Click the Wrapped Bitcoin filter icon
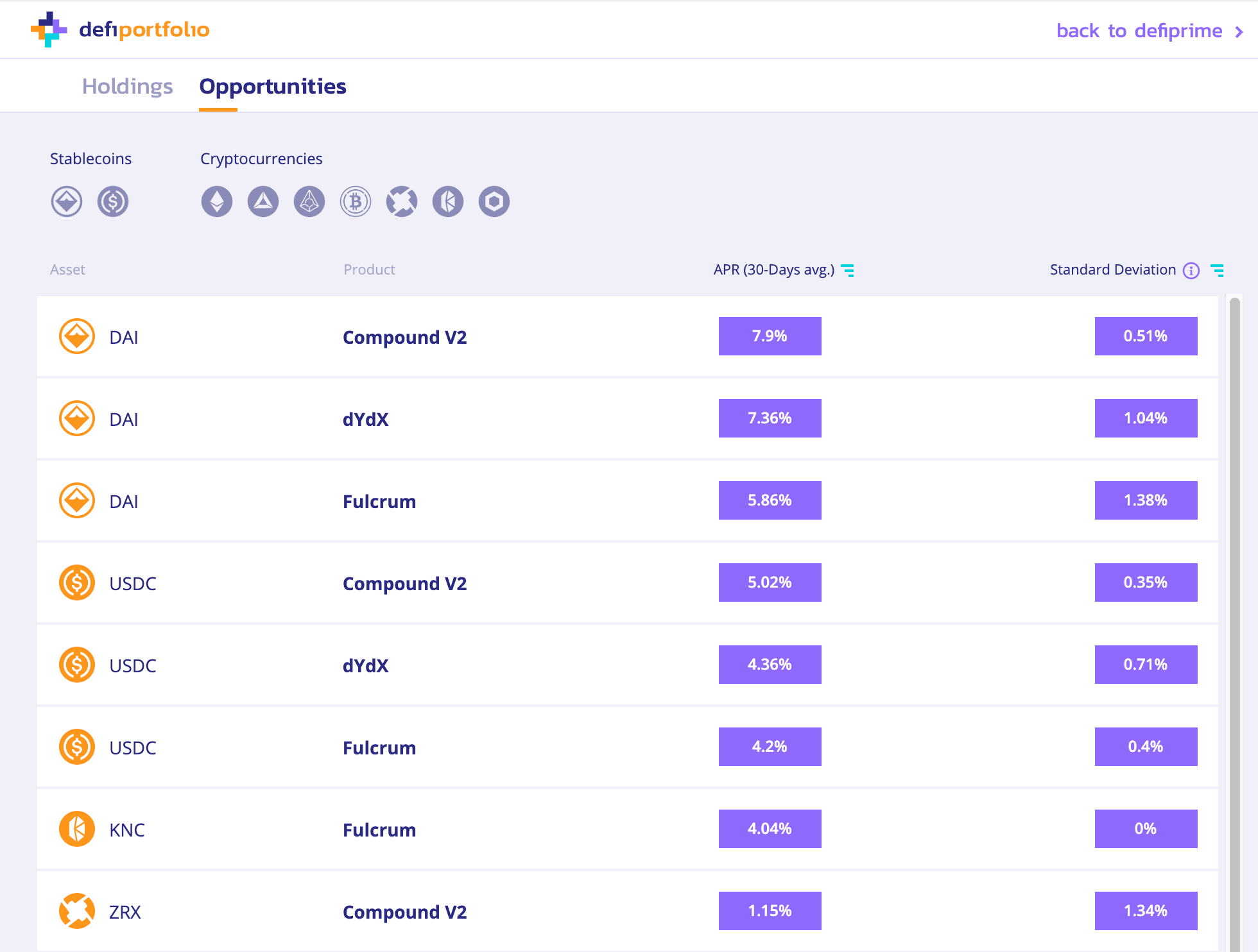 355,201
